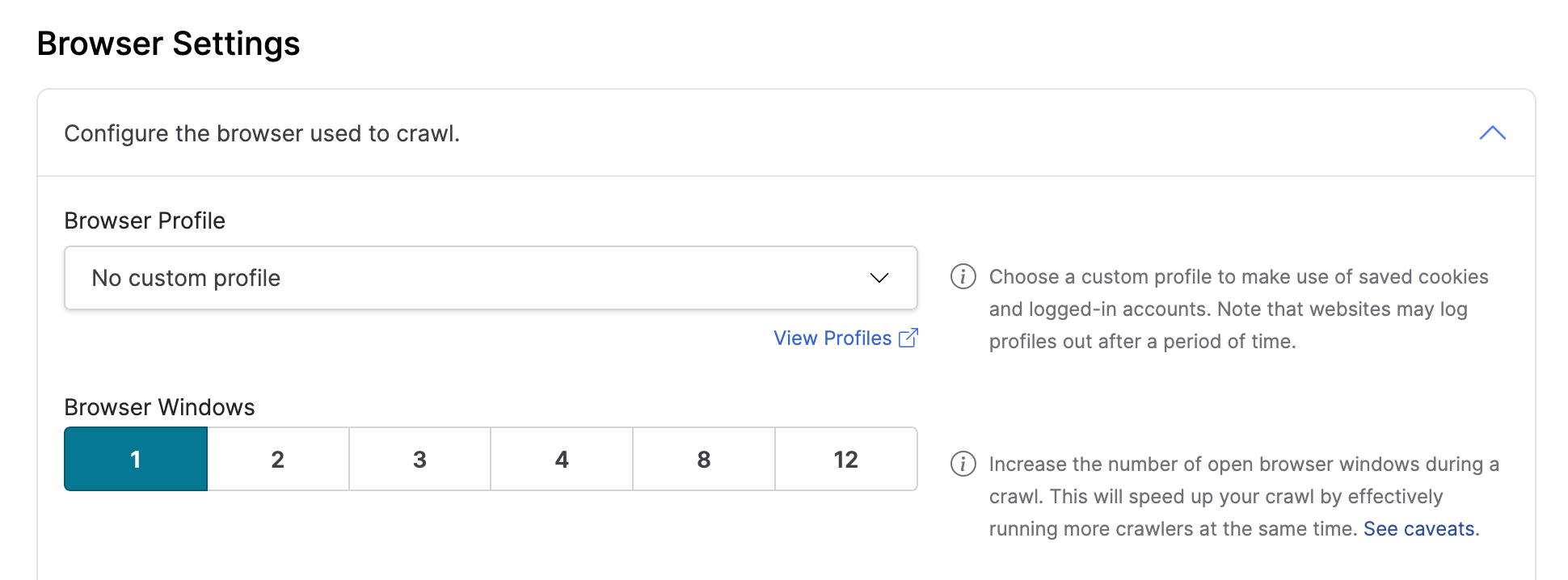Click the Browser Settings heading
This screenshot has width=1568, height=580.
click(x=169, y=43)
